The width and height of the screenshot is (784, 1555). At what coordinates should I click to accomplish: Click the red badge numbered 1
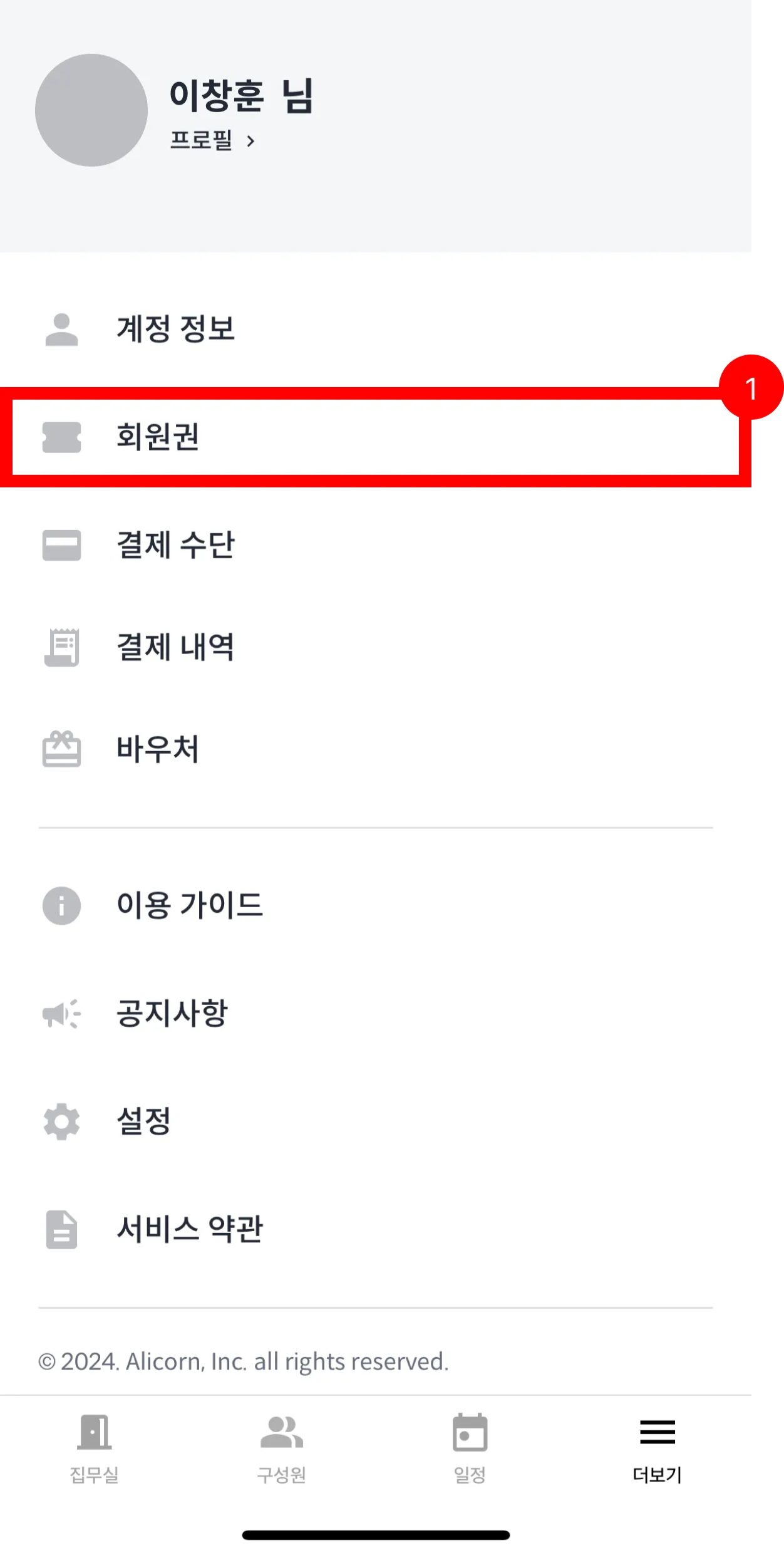pyautogui.click(x=751, y=388)
